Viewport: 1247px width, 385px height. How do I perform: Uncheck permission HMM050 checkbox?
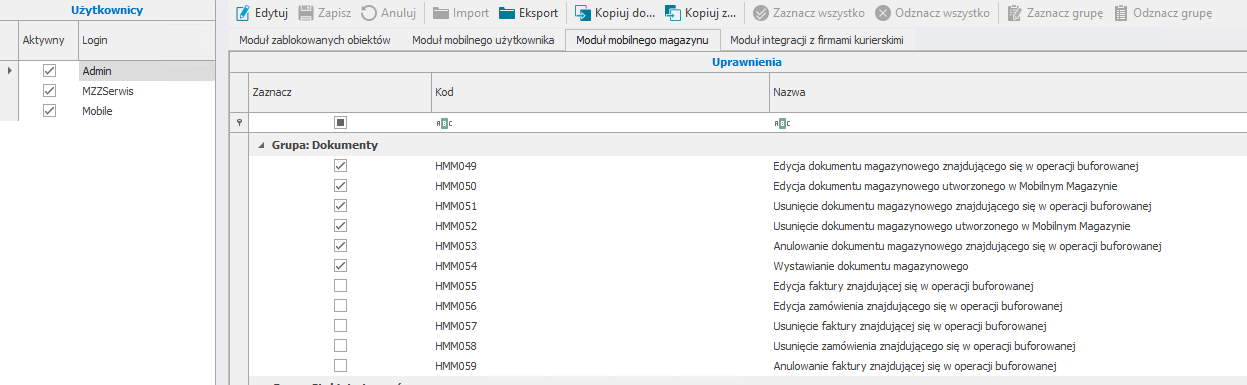[340, 186]
